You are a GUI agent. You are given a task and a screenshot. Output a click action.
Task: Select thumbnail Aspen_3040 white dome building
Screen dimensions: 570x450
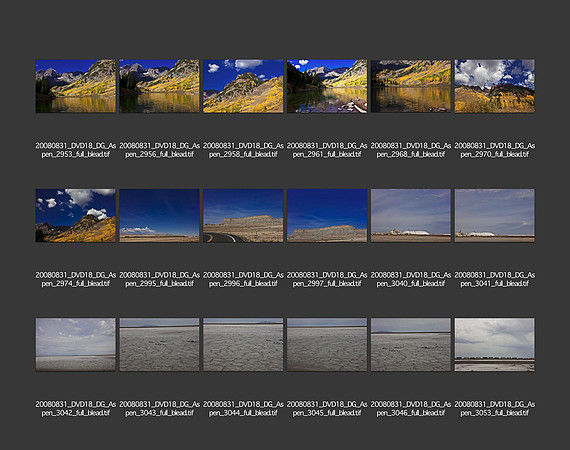411,216
